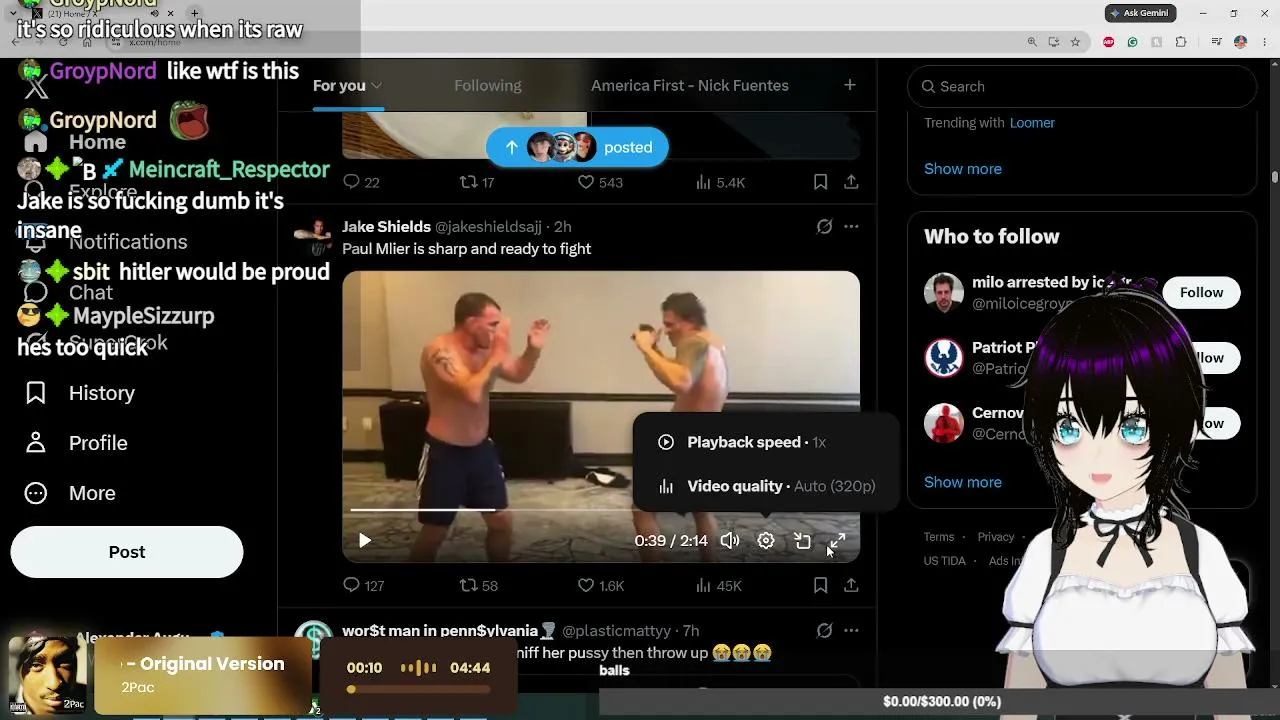Viewport: 1280px width, 720px height.
Task: Expand the For you tab chevron
Action: tap(377, 86)
